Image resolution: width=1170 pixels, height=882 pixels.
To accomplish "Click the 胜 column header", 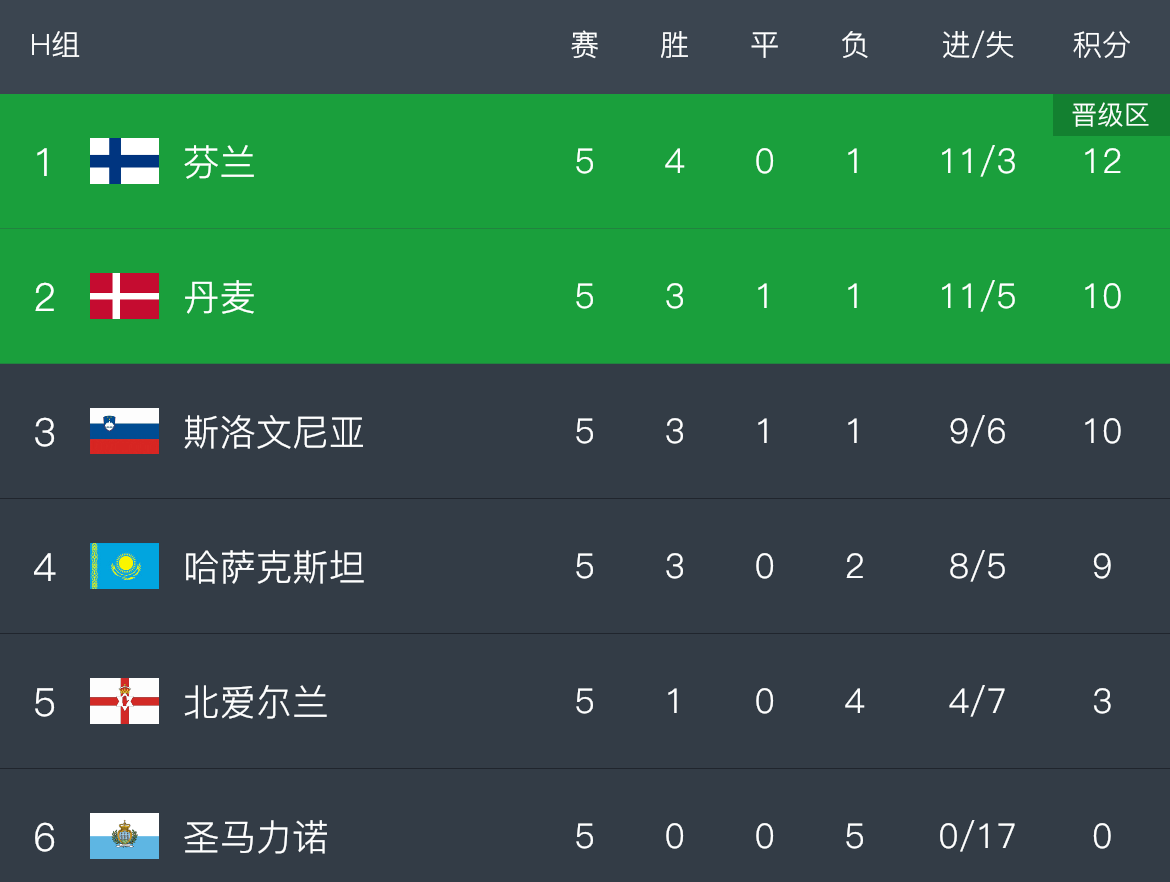I will pyautogui.click(x=674, y=46).
